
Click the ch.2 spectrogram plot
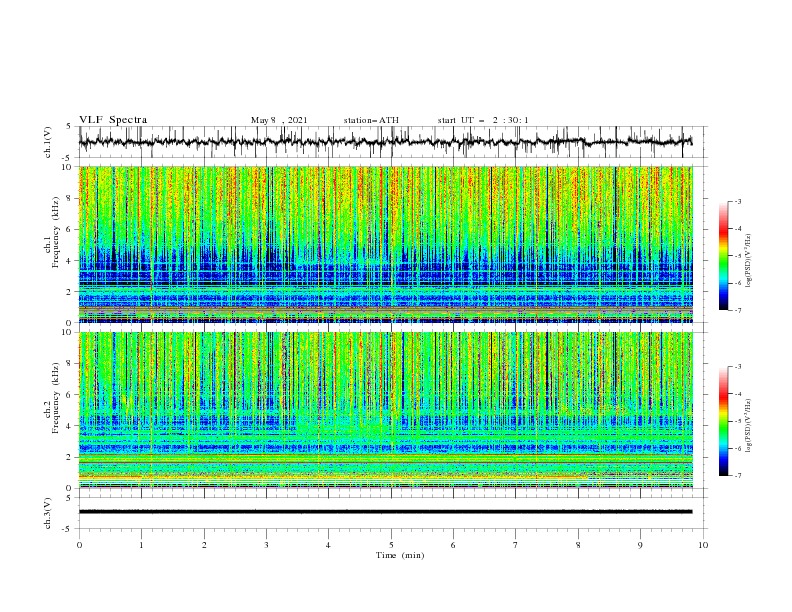tap(385, 410)
